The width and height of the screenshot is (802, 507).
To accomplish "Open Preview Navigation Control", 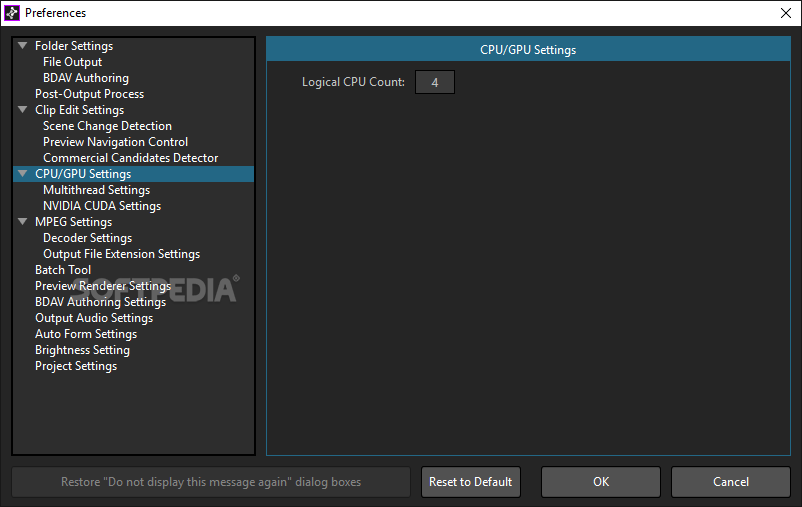I will (x=116, y=142).
